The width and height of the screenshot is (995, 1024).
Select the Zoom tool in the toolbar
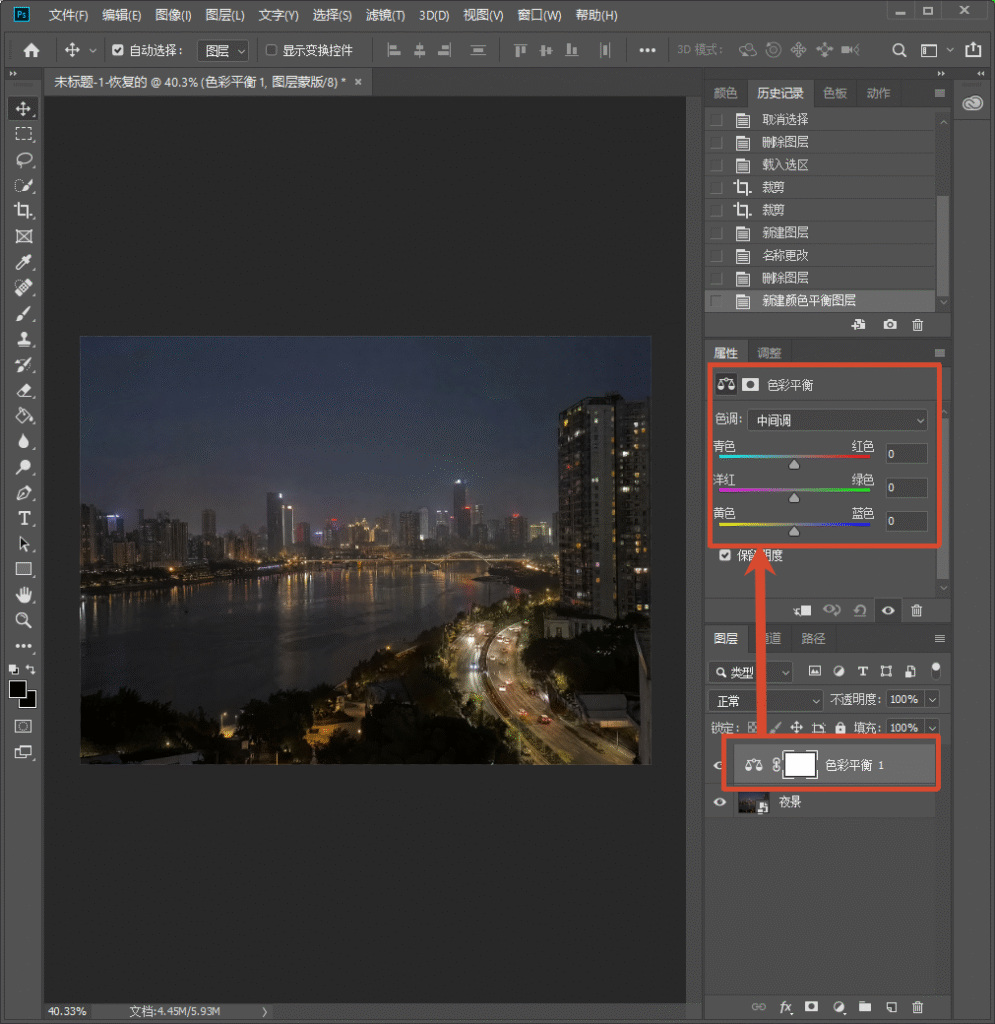pyautogui.click(x=24, y=620)
